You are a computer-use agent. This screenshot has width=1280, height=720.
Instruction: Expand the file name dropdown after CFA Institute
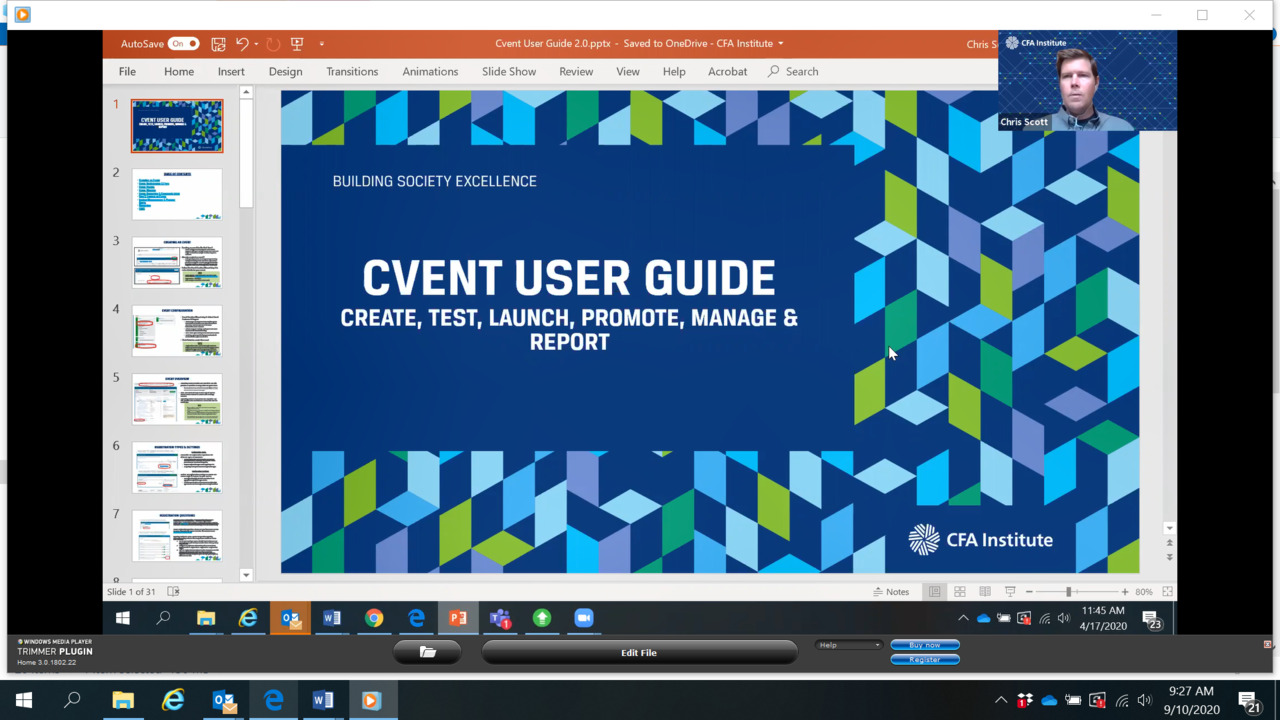tap(781, 44)
